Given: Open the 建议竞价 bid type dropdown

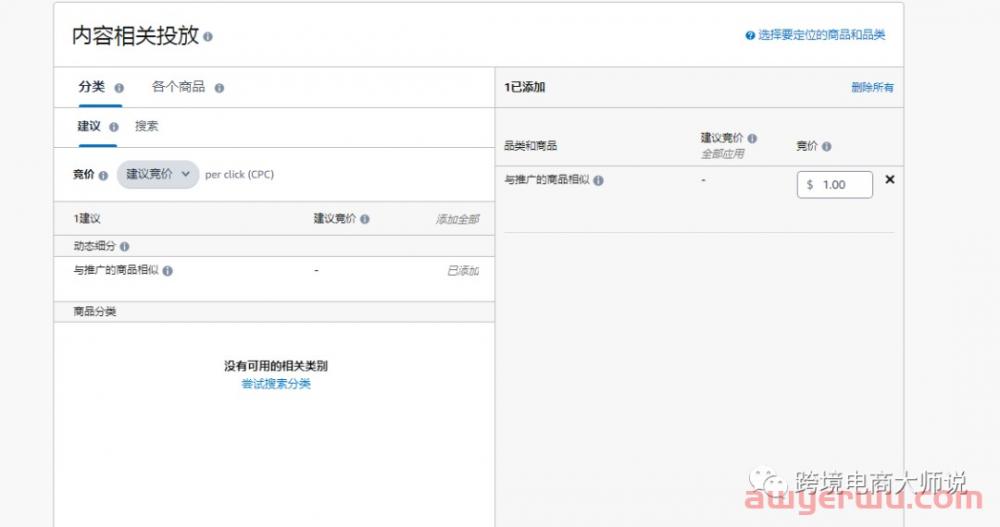Looking at the screenshot, I should tap(158, 174).
